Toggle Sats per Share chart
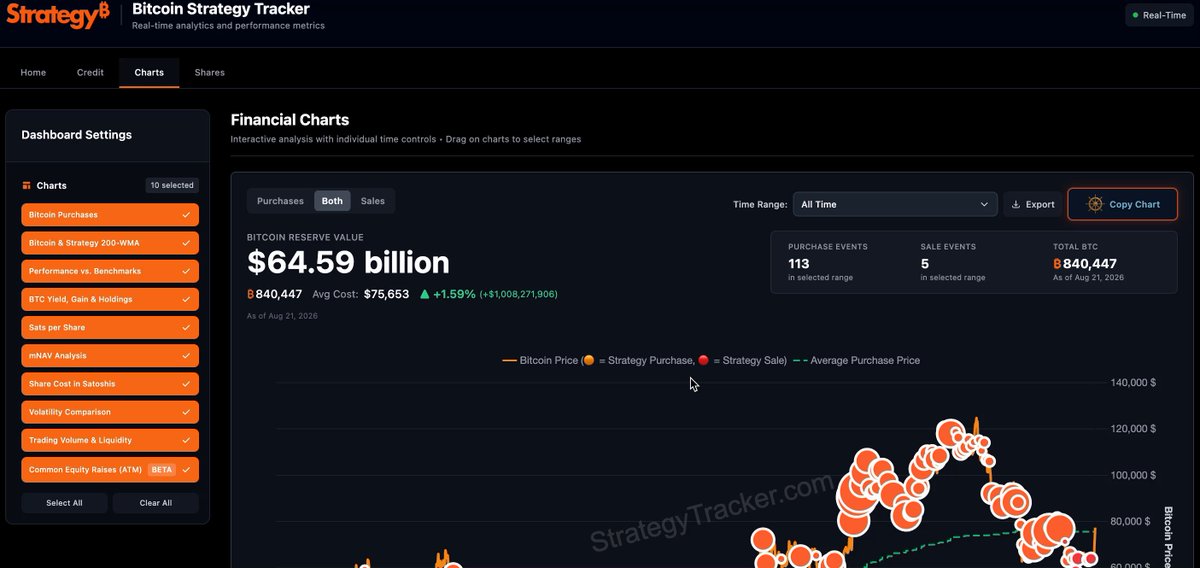Viewport: 1200px width, 568px height. pyautogui.click(x=110, y=327)
